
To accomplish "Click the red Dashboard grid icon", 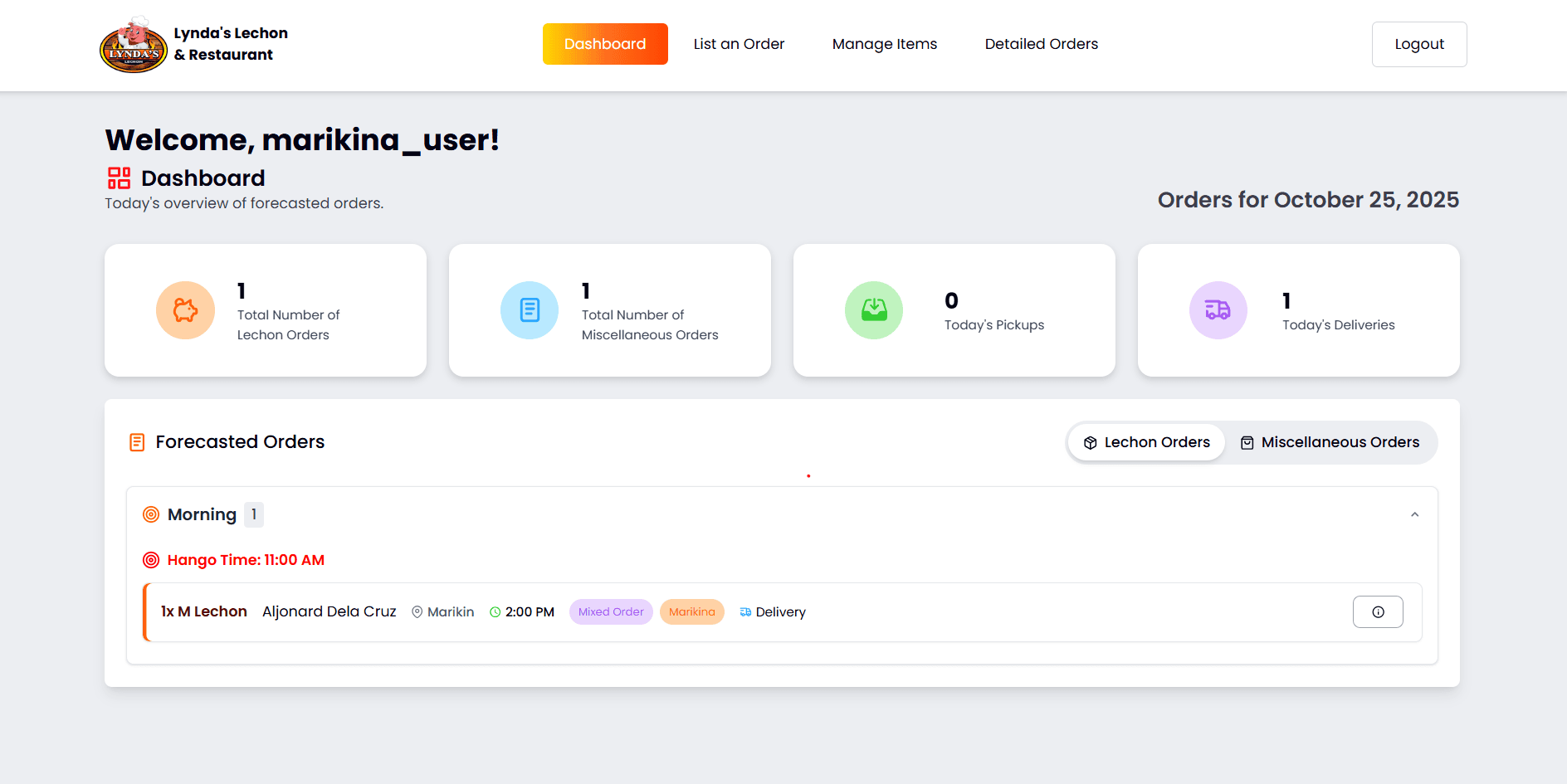I will point(119,178).
